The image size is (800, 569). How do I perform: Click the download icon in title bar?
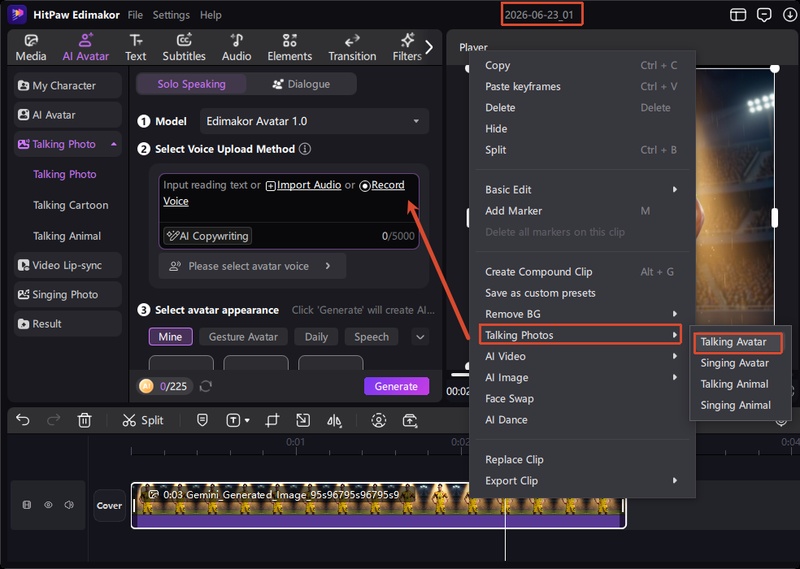[790, 15]
